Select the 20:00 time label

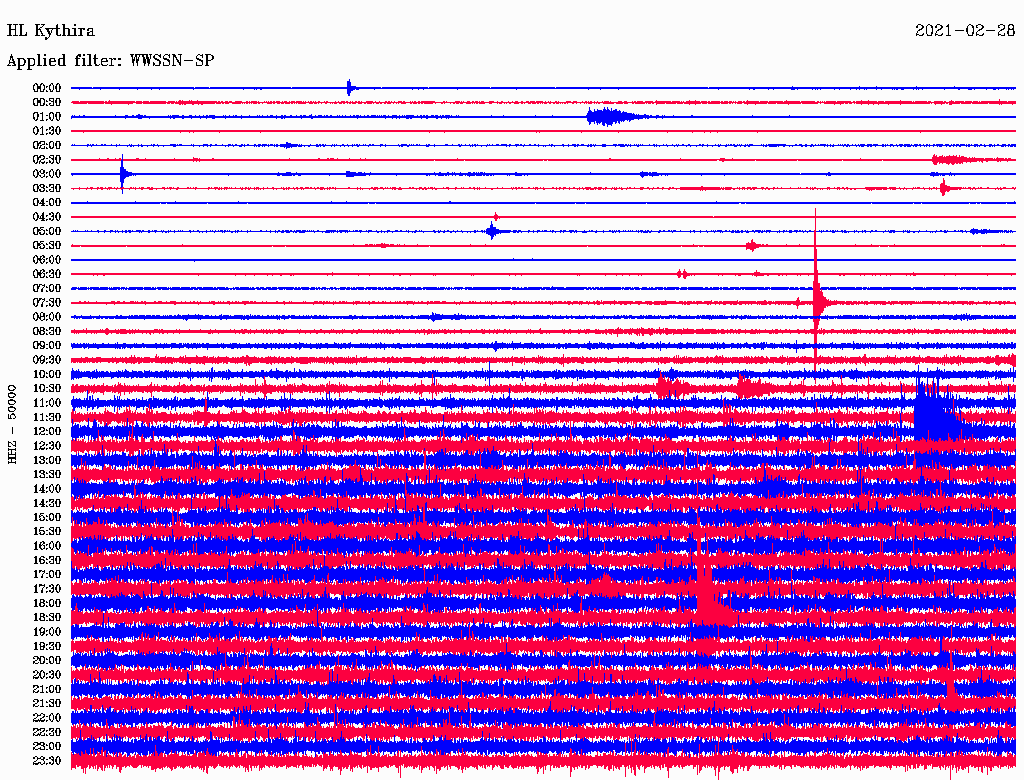(x=47, y=660)
